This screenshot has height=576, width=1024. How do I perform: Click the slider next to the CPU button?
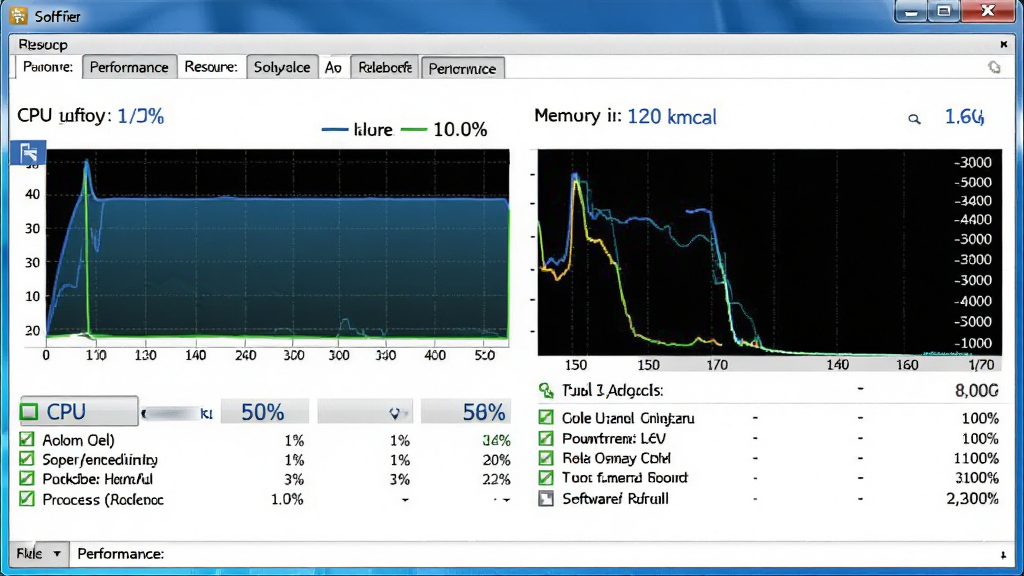click(x=170, y=413)
